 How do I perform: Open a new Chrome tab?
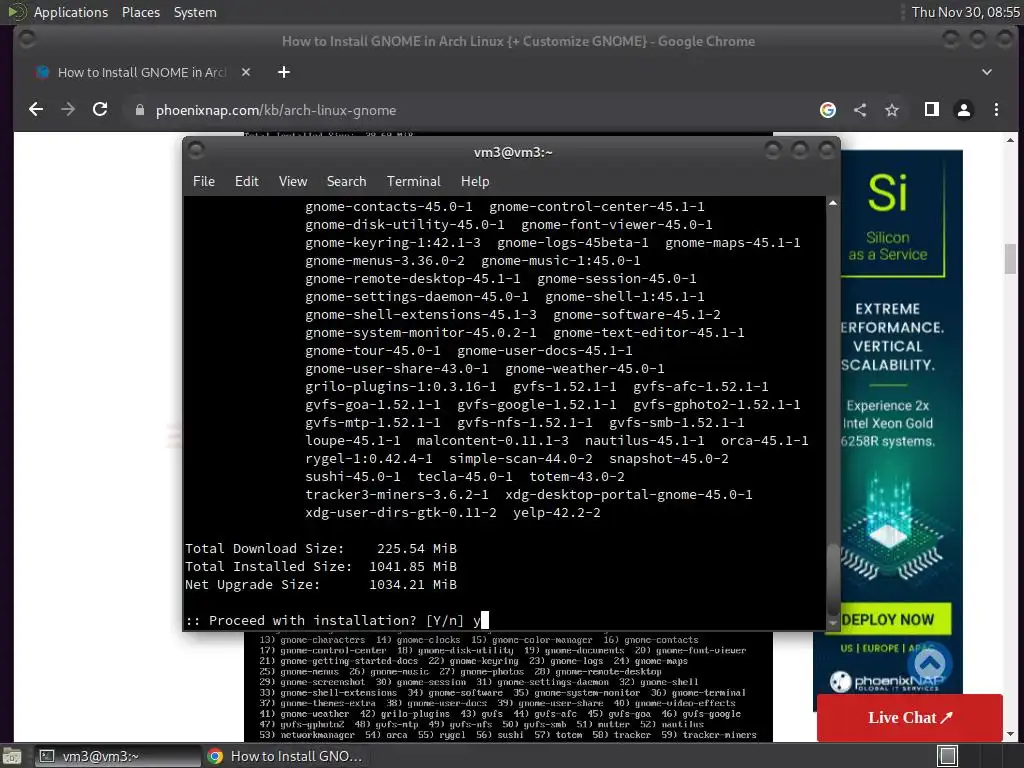click(283, 72)
